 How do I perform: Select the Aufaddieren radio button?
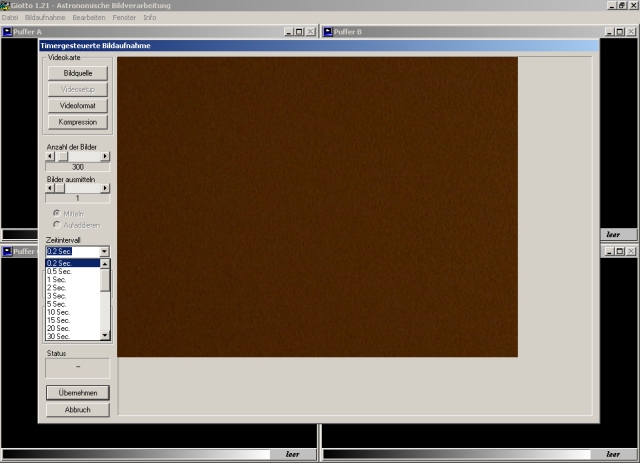coord(56,225)
